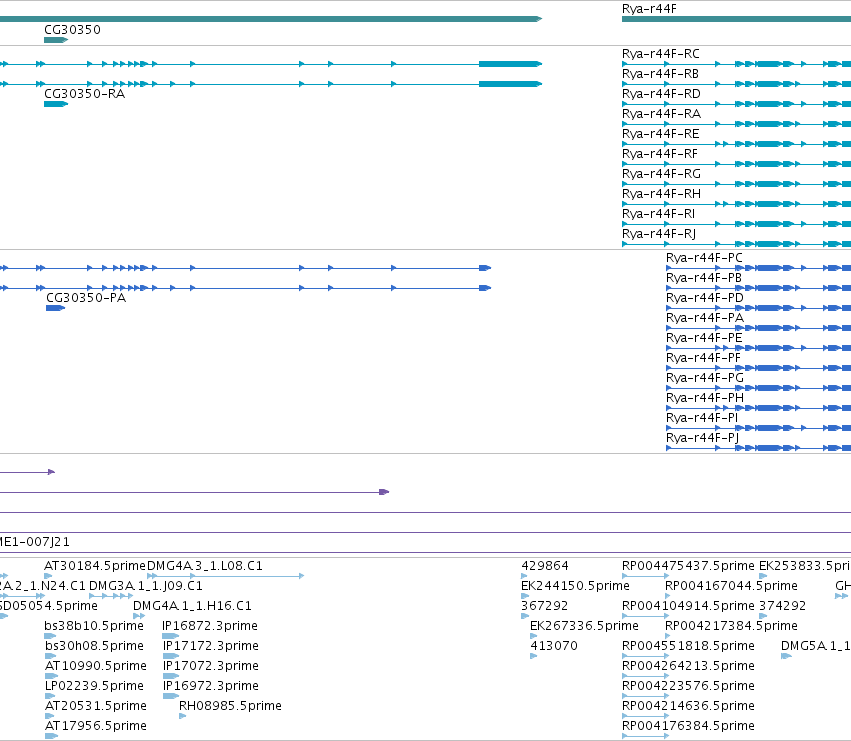Choose EST RP004217384.5prime label
Image resolution: width=851 pixels, height=741 pixels.
click(x=731, y=626)
